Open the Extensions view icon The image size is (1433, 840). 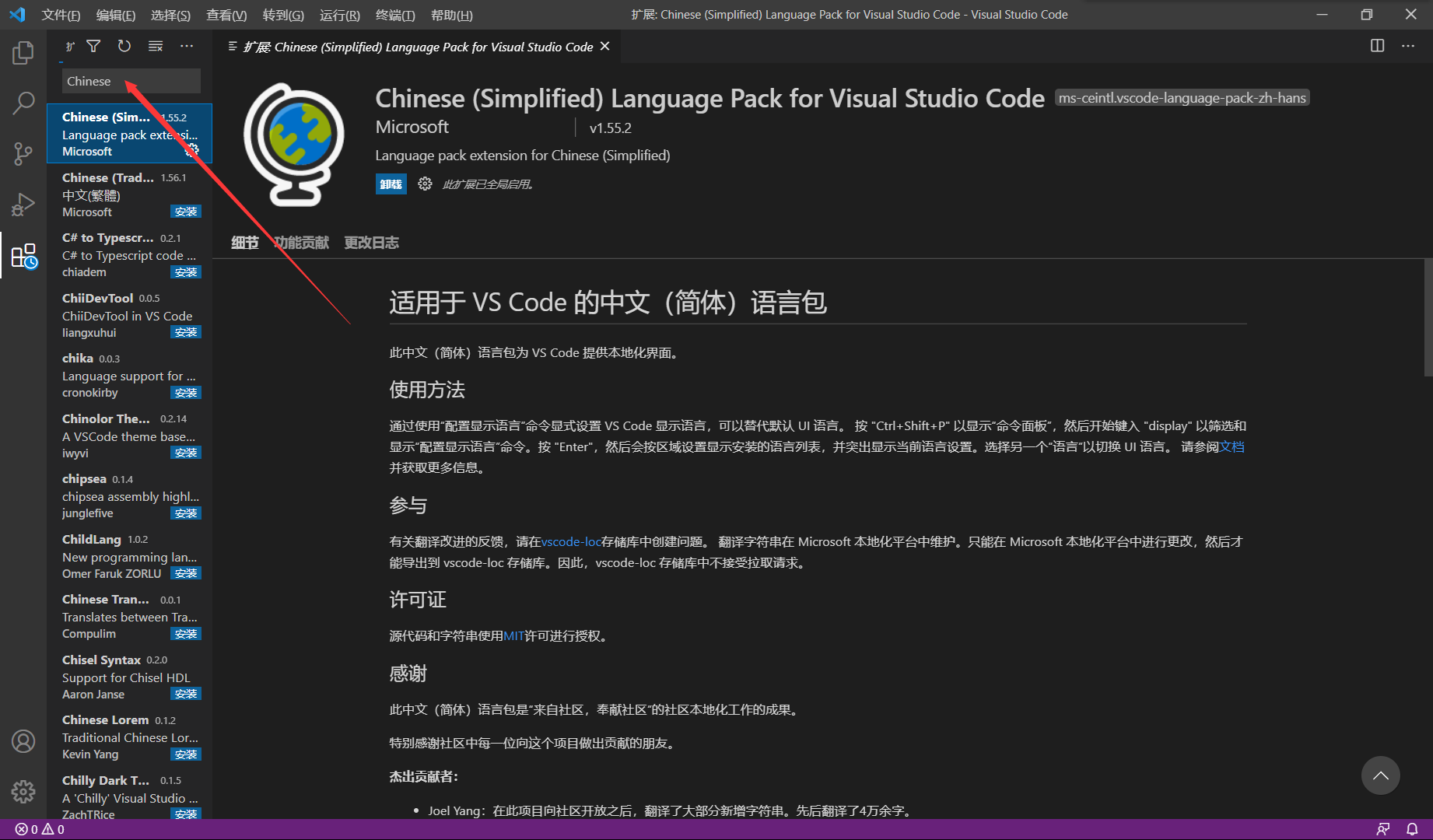[23, 255]
